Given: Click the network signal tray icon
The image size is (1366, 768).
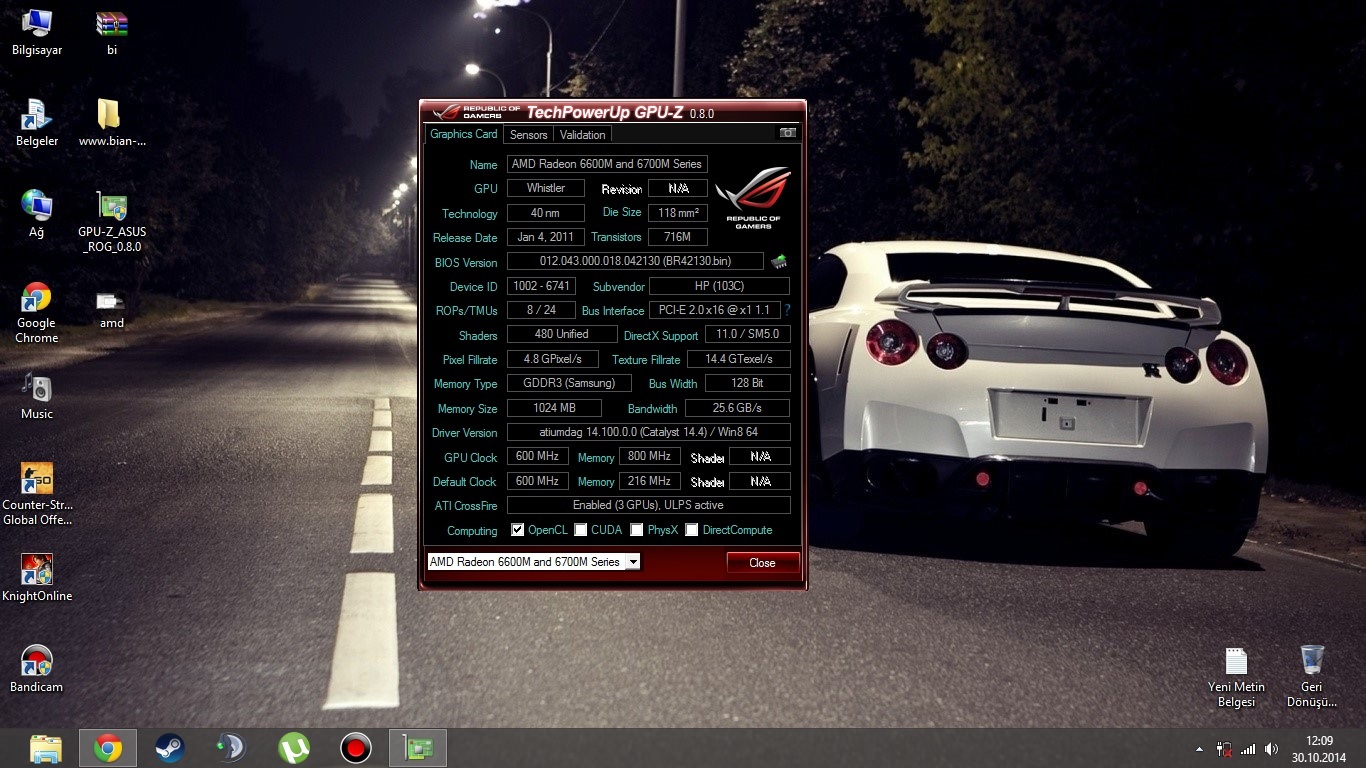Looking at the screenshot, I should [1247, 748].
